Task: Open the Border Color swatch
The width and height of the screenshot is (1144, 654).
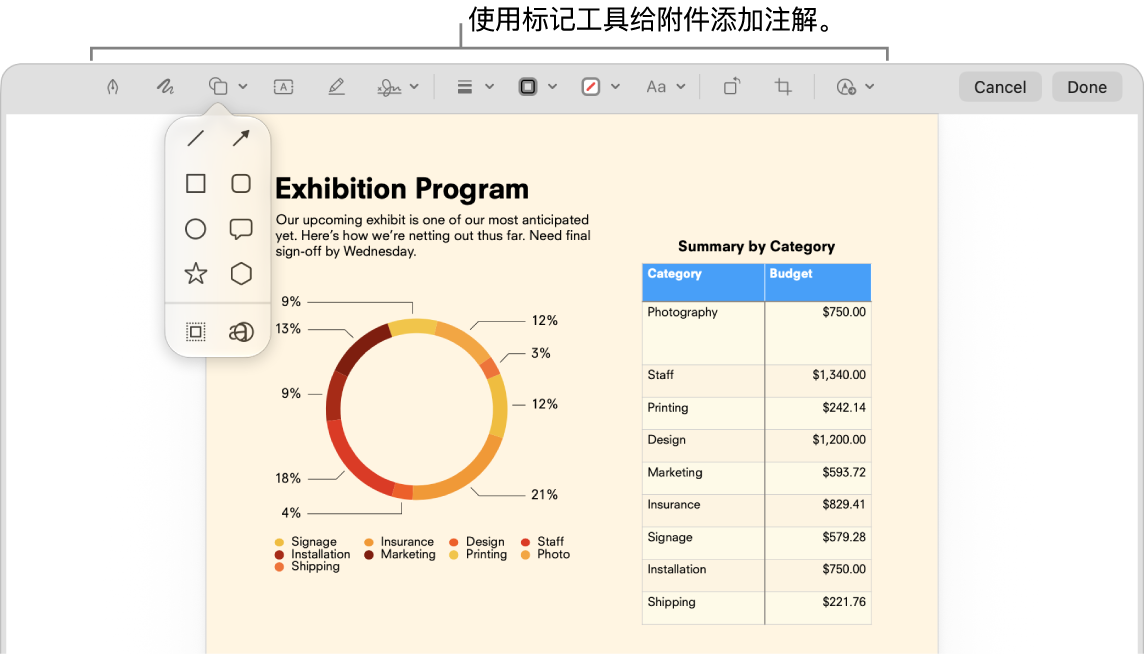Action: tap(527, 87)
